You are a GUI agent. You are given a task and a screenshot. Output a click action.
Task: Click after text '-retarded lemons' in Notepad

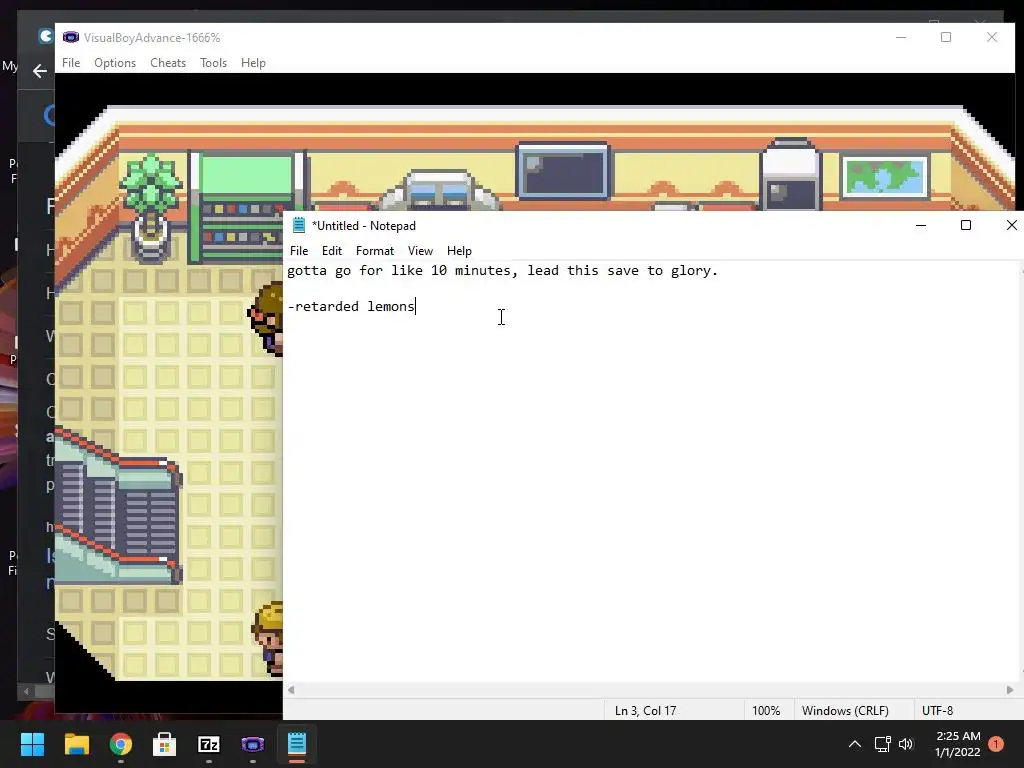click(417, 306)
